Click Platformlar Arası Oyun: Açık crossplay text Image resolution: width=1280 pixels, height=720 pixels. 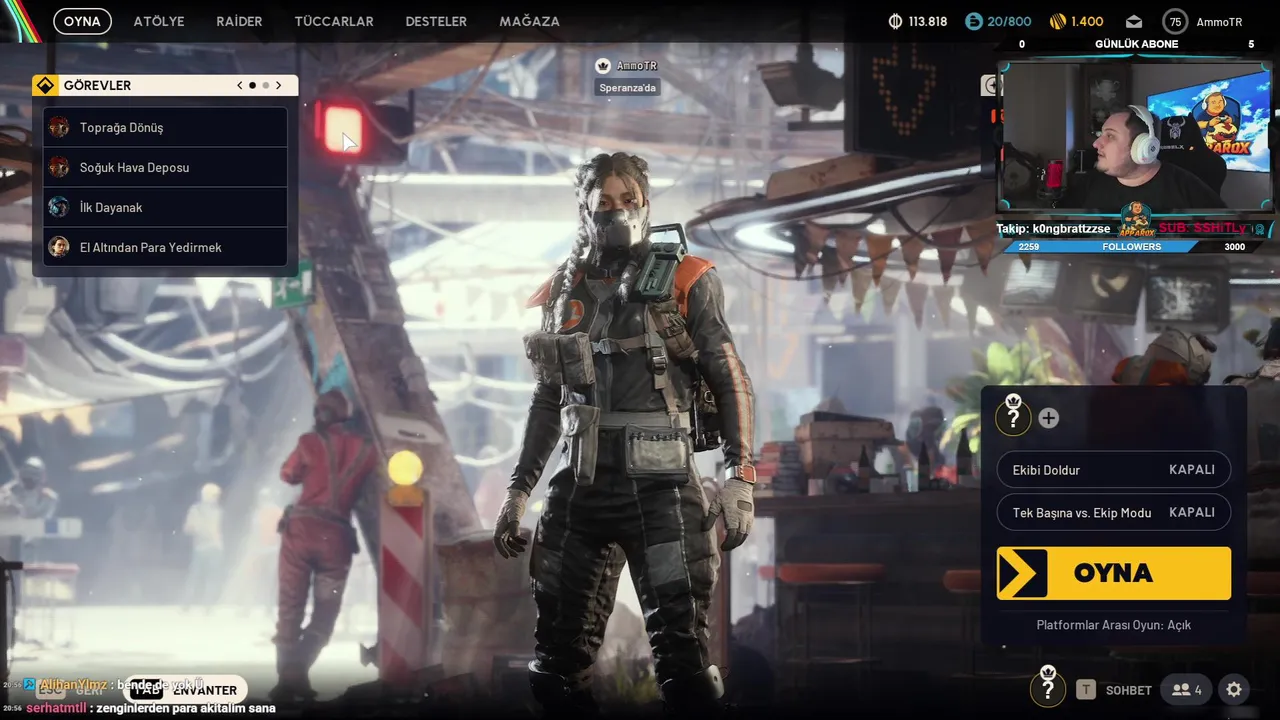coord(1114,625)
